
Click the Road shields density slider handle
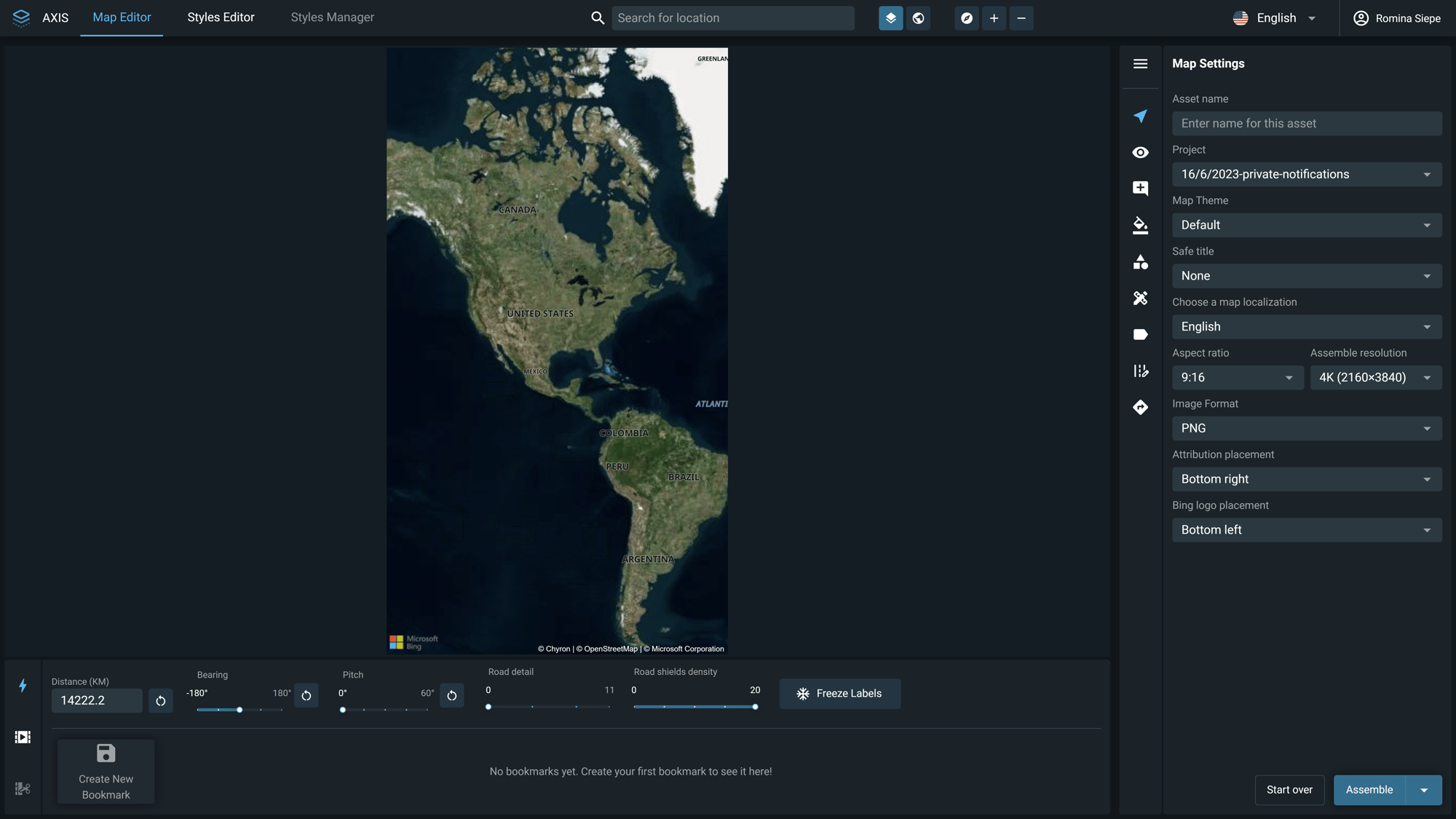click(x=755, y=707)
